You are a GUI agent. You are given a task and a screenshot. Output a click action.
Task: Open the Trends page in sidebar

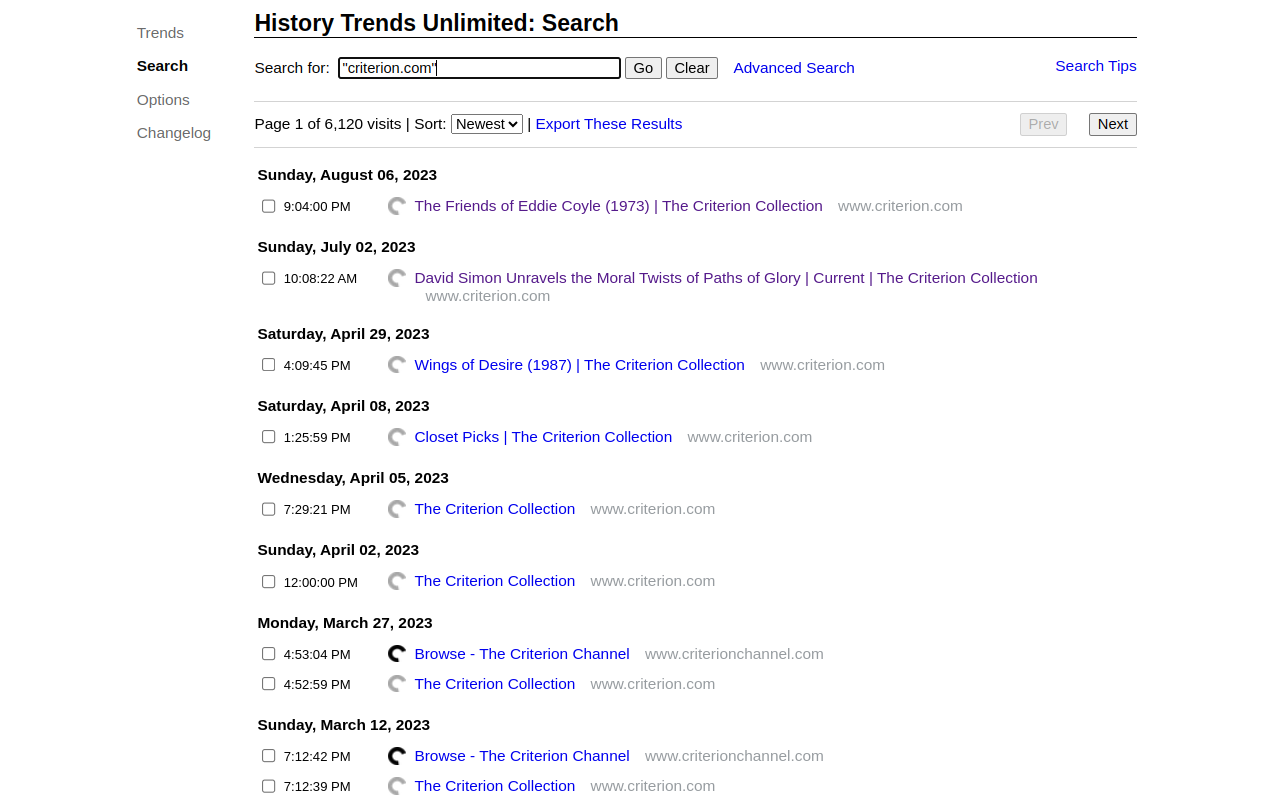point(160,33)
